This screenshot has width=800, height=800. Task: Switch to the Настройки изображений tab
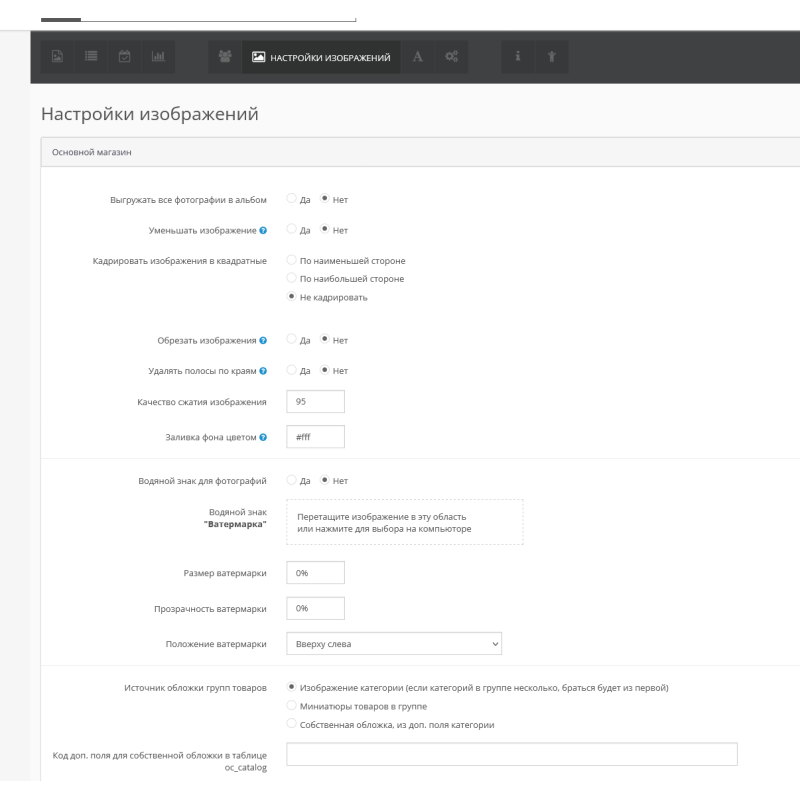click(x=322, y=57)
